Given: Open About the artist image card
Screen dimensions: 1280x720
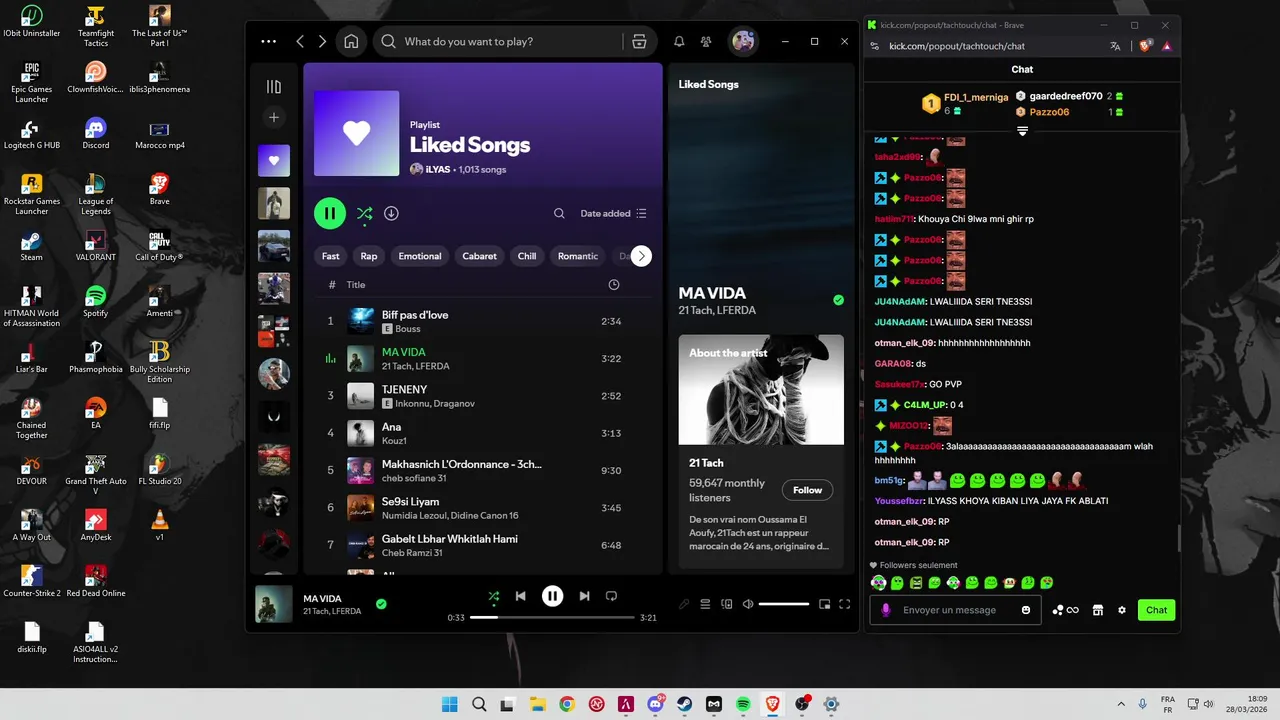Looking at the screenshot, I should tap(761, 389).
